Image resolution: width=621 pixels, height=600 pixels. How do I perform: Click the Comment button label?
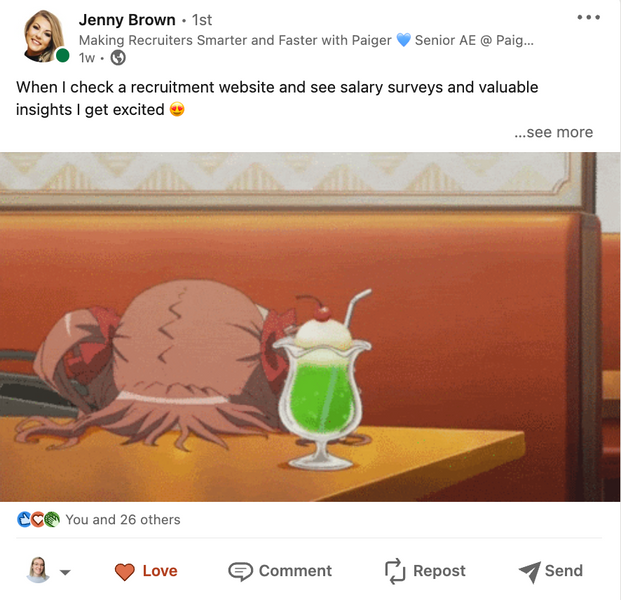tap(295, 571)
